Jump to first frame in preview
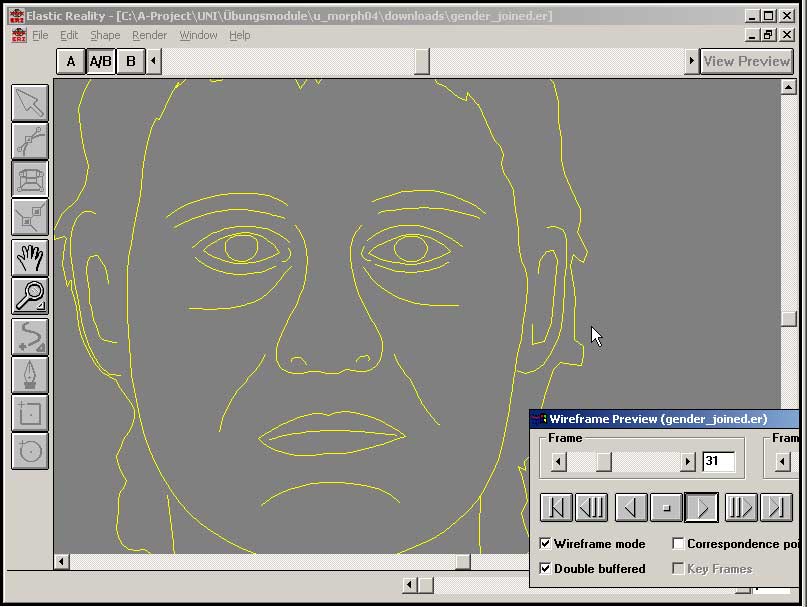The height and width of the screenshot is (607, 807). click(x=556, y=508)
